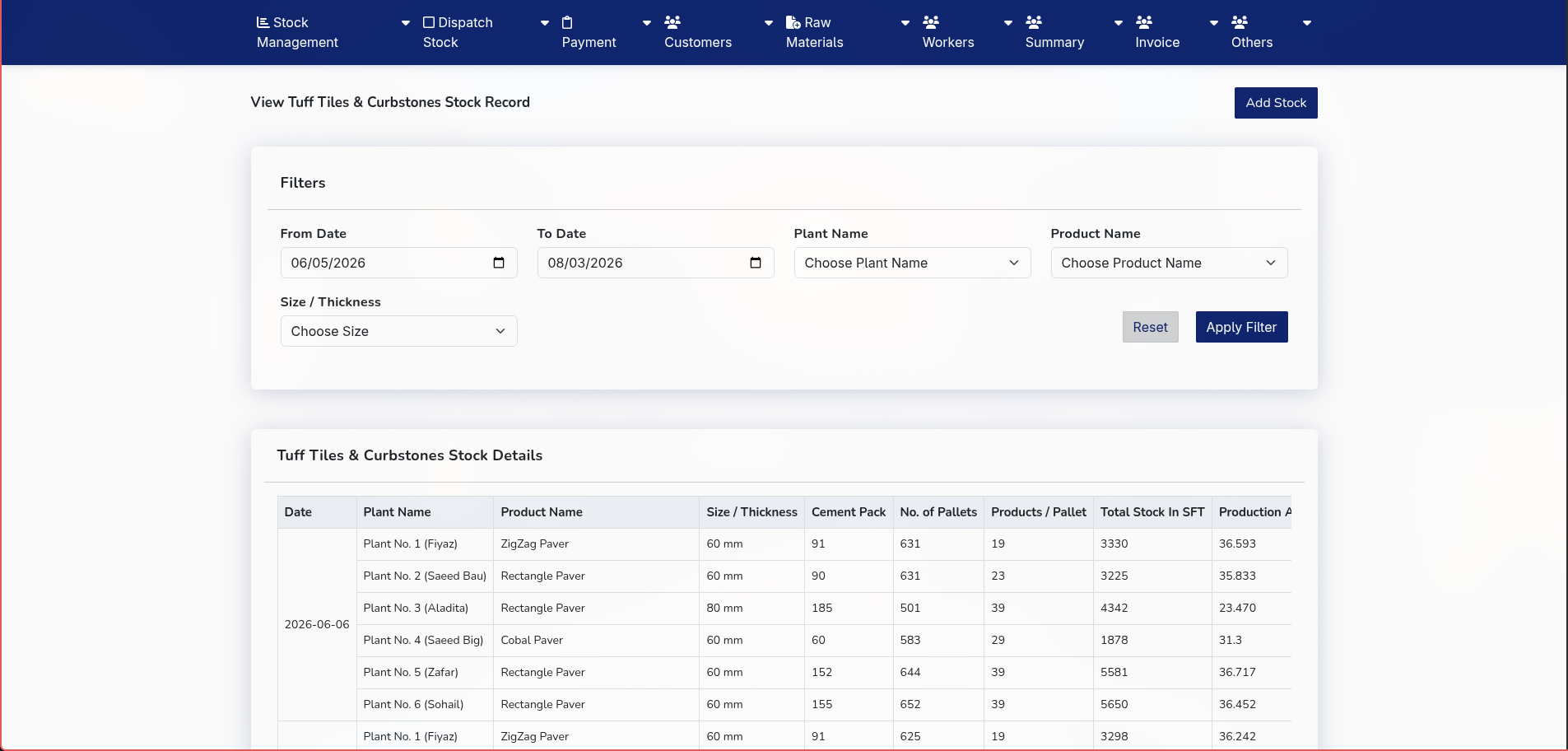The width and height of the screenshot is (1568, 751).
Task: Click the Dispatch Stock square icon
Action: (429, 22)
